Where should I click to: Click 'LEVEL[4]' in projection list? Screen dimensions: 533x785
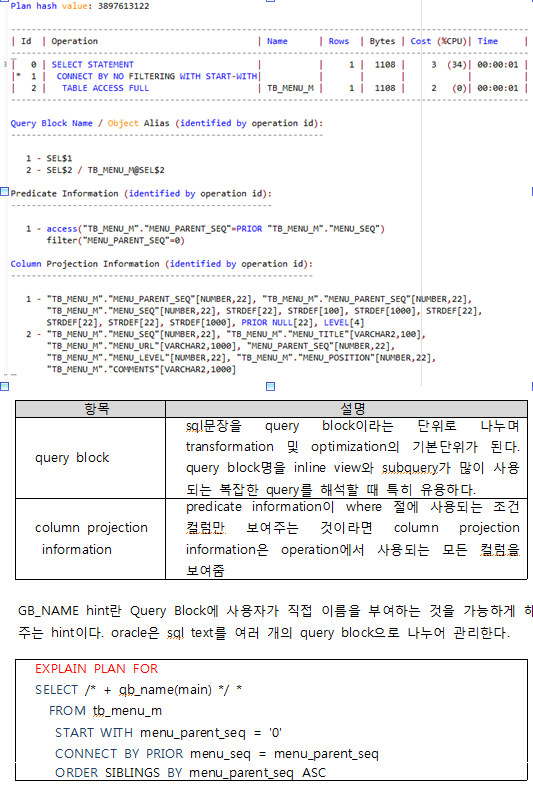344,322
